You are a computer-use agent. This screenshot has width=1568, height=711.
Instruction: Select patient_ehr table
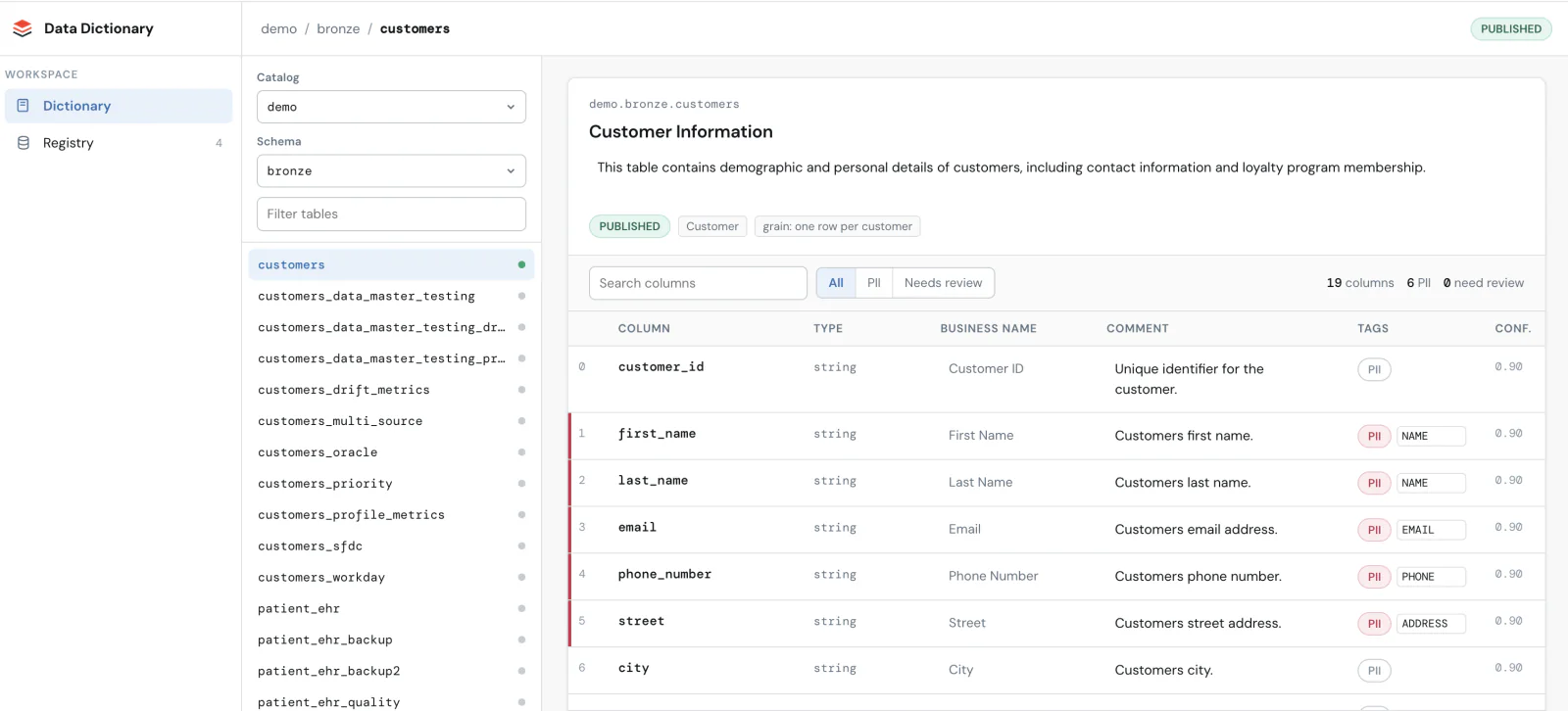point(391,609)
